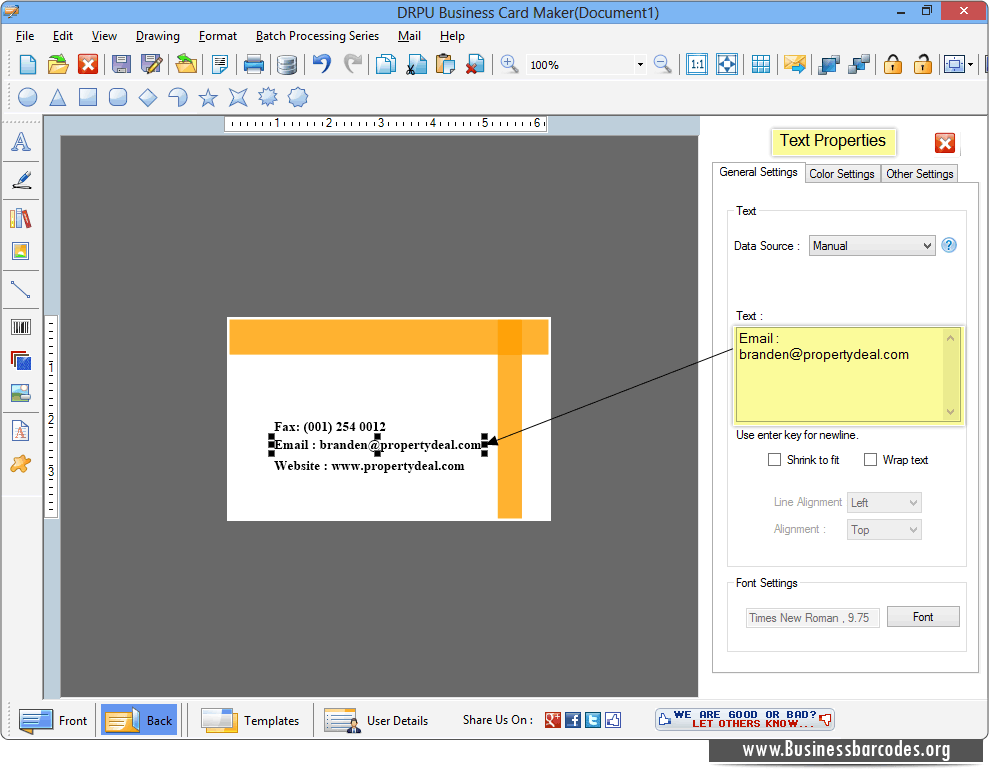Switch to the Color Settings tab
Screen dimensions: 989x770
[841, 173]
